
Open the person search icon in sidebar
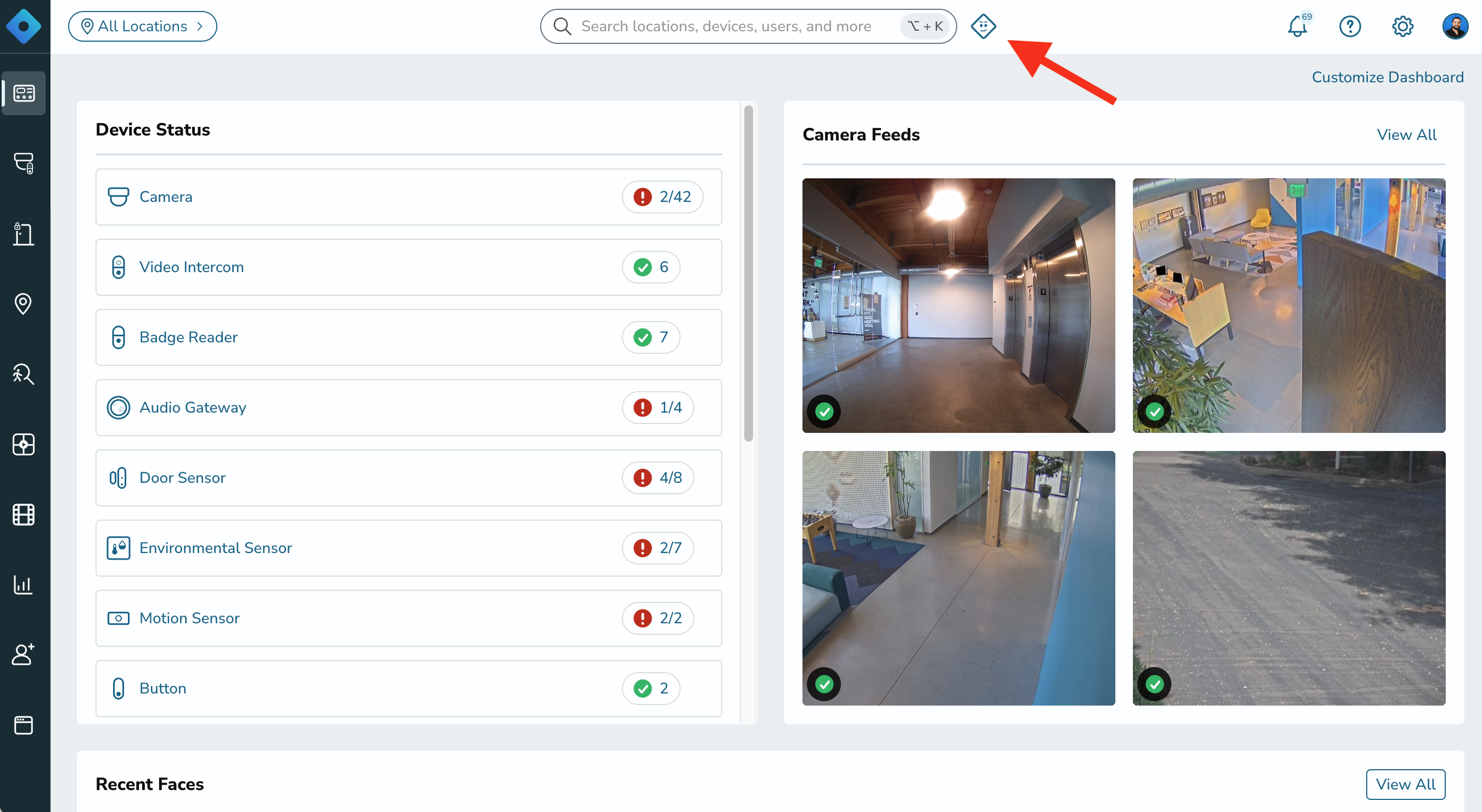24,374
